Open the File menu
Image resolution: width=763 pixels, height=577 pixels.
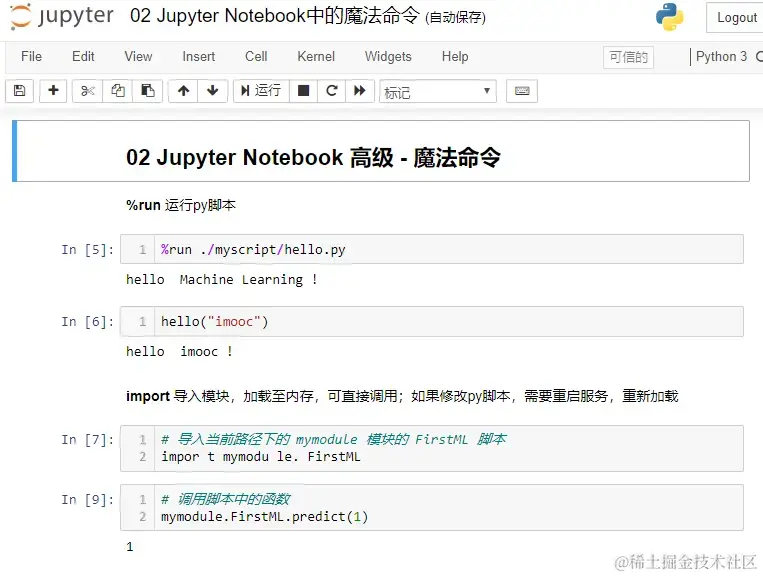(x=32, y=56)
